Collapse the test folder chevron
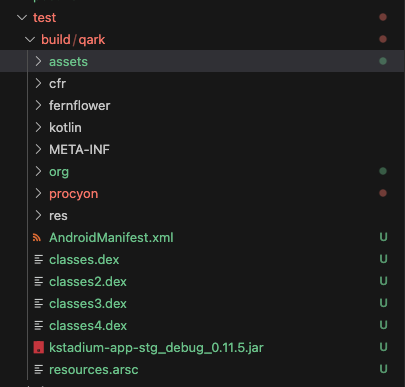This screenshot has height=387, width=405. pyautogui.click(x=22, y=17)
